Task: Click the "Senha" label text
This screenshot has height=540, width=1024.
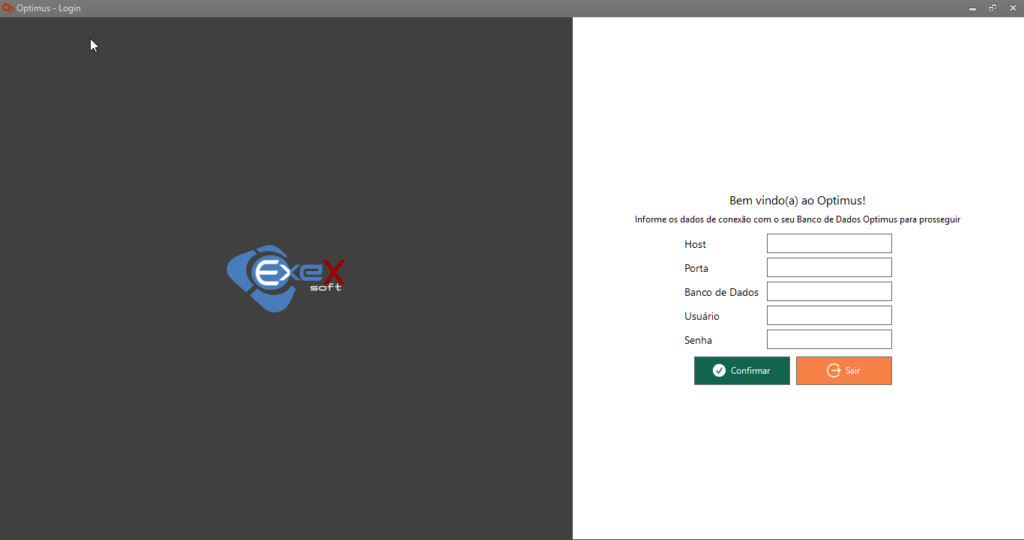Action: tap(698, 341)
